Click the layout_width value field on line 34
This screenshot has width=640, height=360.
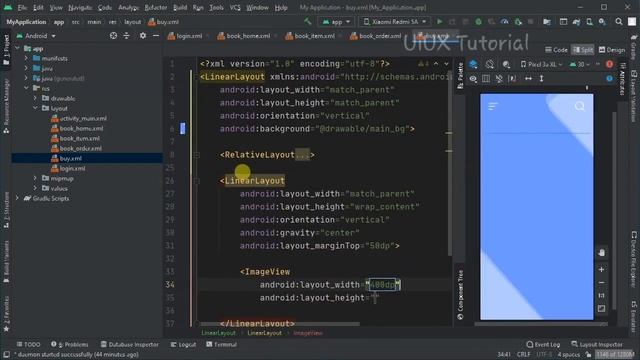click(382, 285)
